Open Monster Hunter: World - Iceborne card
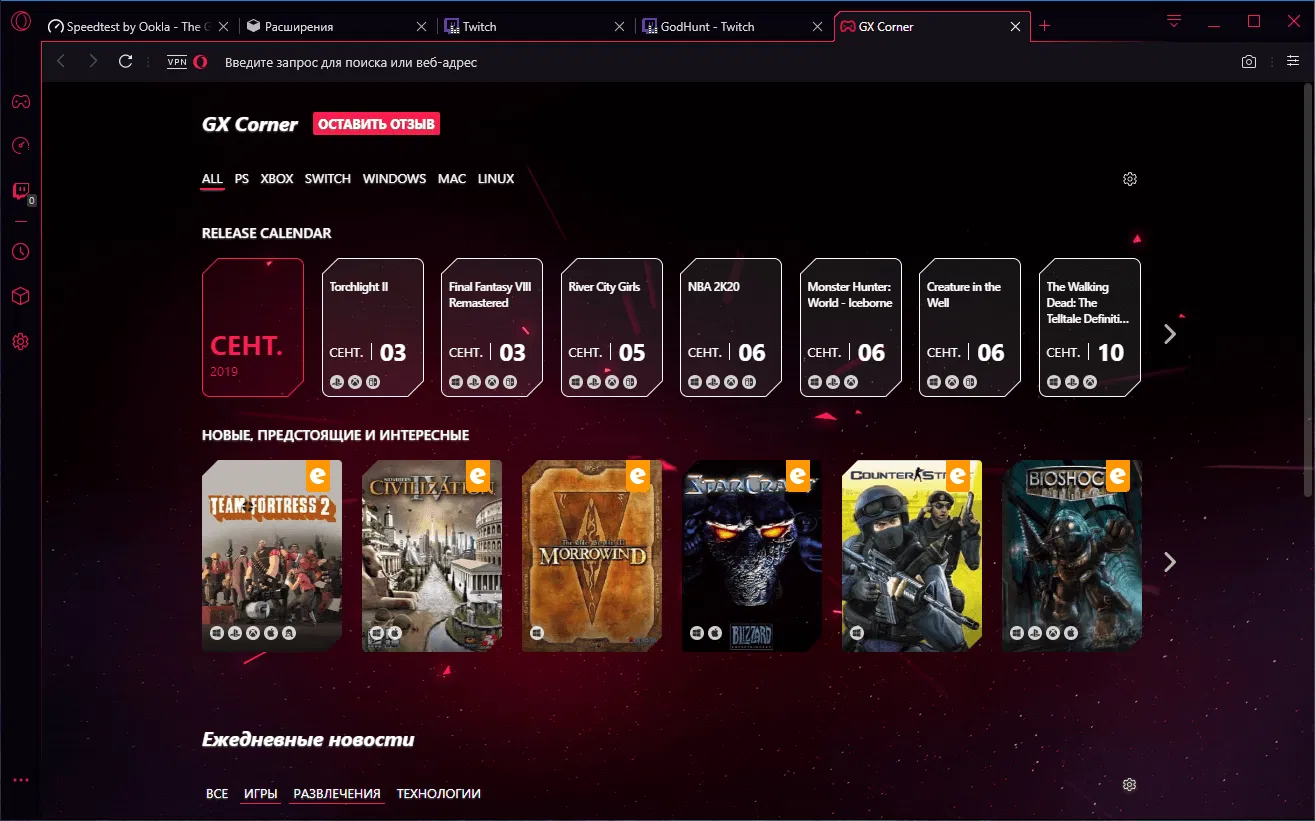Screen dimensions: 1315x821 pyautogui.click(x=850, y=328)
